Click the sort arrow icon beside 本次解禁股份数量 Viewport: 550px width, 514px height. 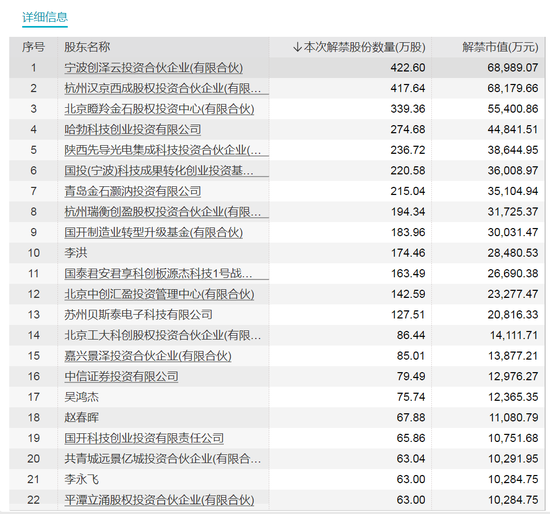point(297,47)
